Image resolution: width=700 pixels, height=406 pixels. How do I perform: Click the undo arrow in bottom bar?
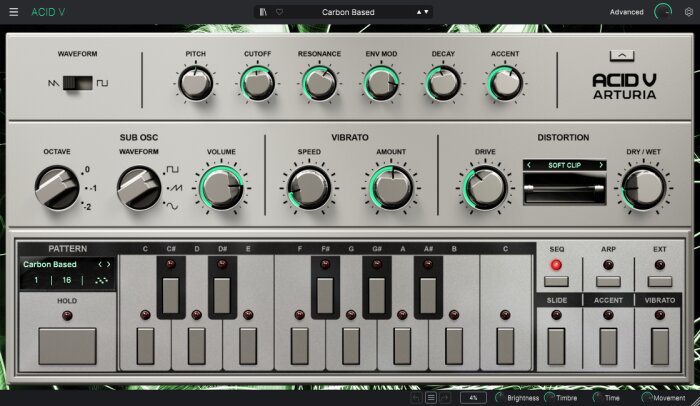416,398
